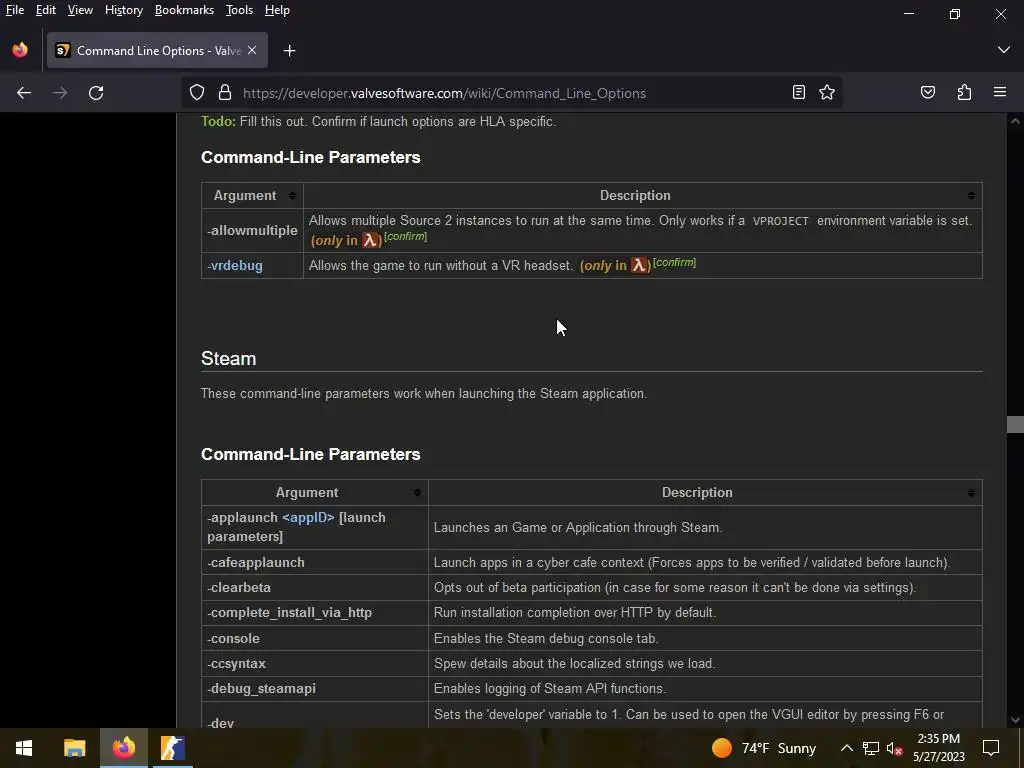
Task: Open clock showing 2:35 PM
Action: (x=938, y=748)
